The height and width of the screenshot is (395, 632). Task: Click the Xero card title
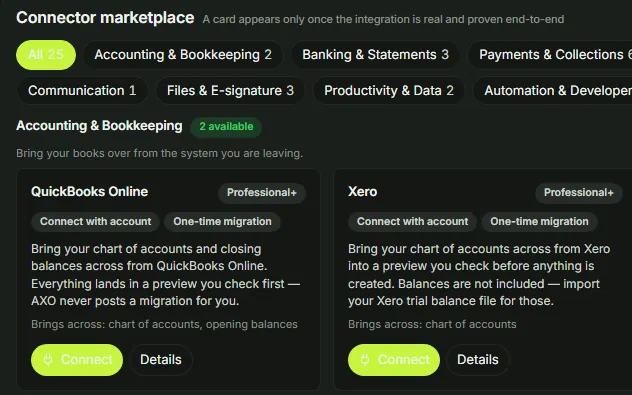(362, 191)
